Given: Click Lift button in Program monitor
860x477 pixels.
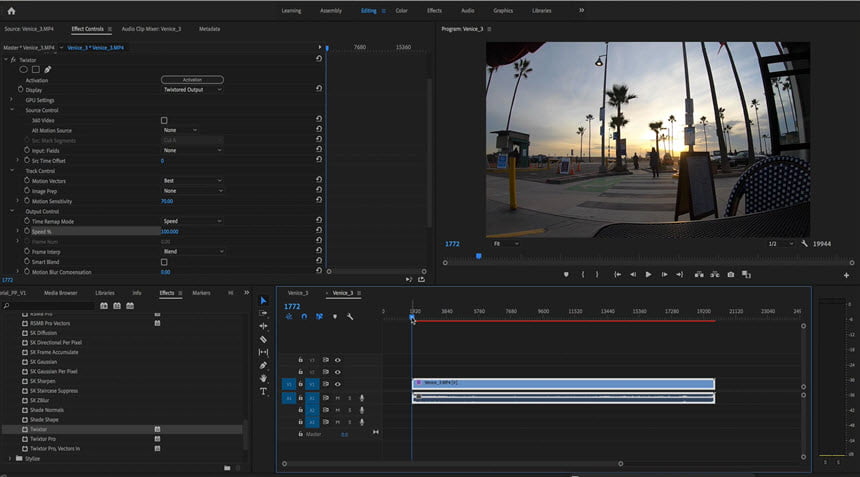Looking at the screenshot, I should coord(699,275).
